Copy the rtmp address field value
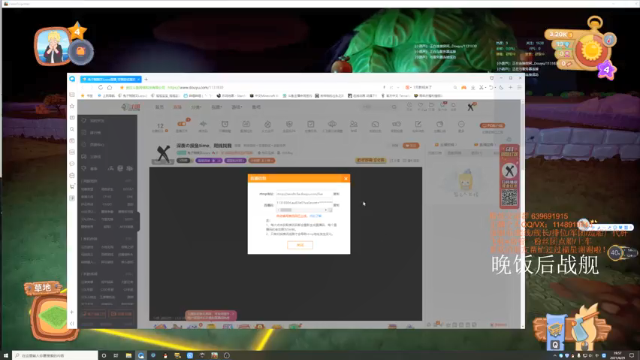Screen dimensions: 640x360 tap(336, 194)
